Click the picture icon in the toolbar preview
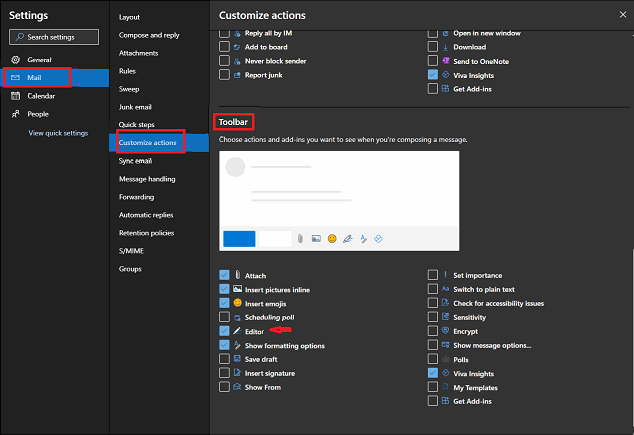This screenshot has width=634, height=435. 316,239
